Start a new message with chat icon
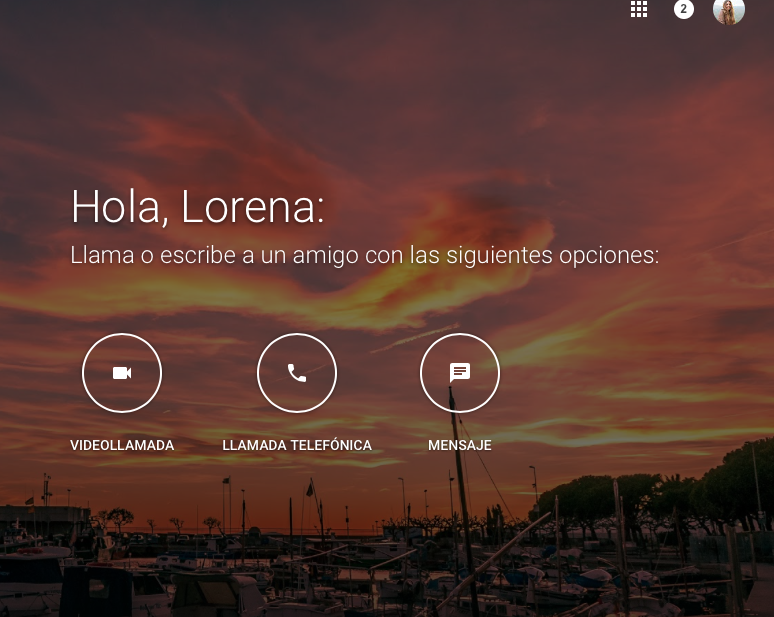The image size is (774, 617). (460, 373)
